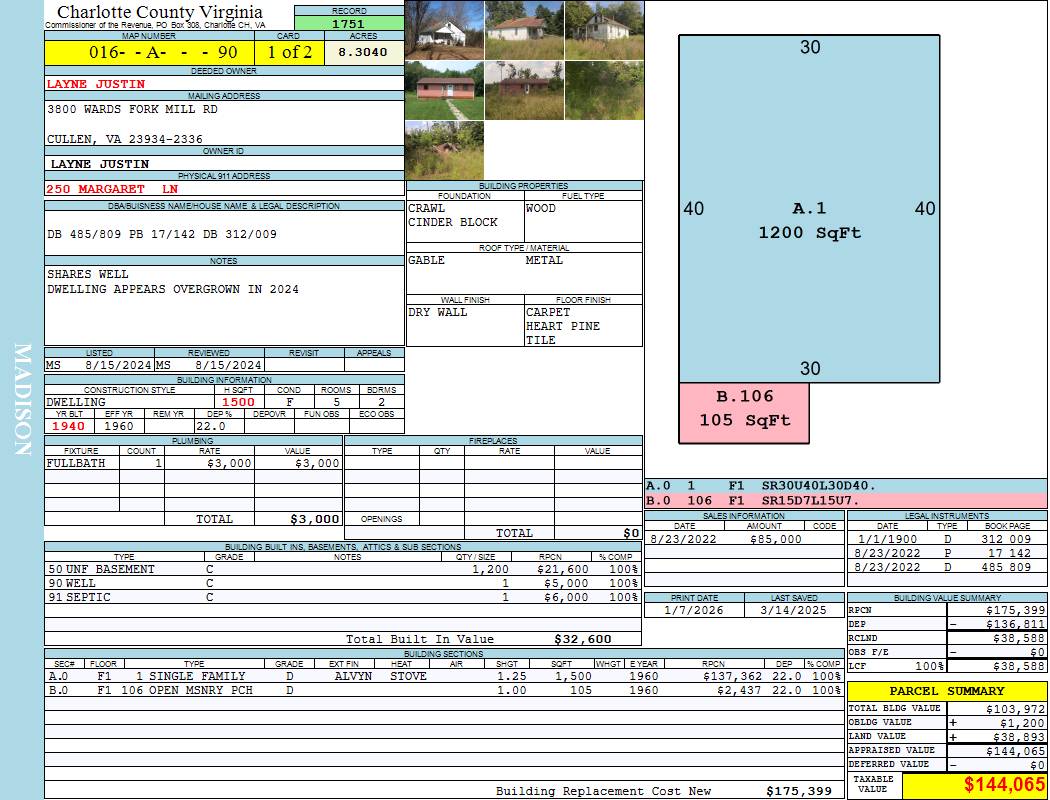The height and width of the screenshot is (800, 1050).
Task: Open photo of collapsed shed in brush
Action: (444, 150)
